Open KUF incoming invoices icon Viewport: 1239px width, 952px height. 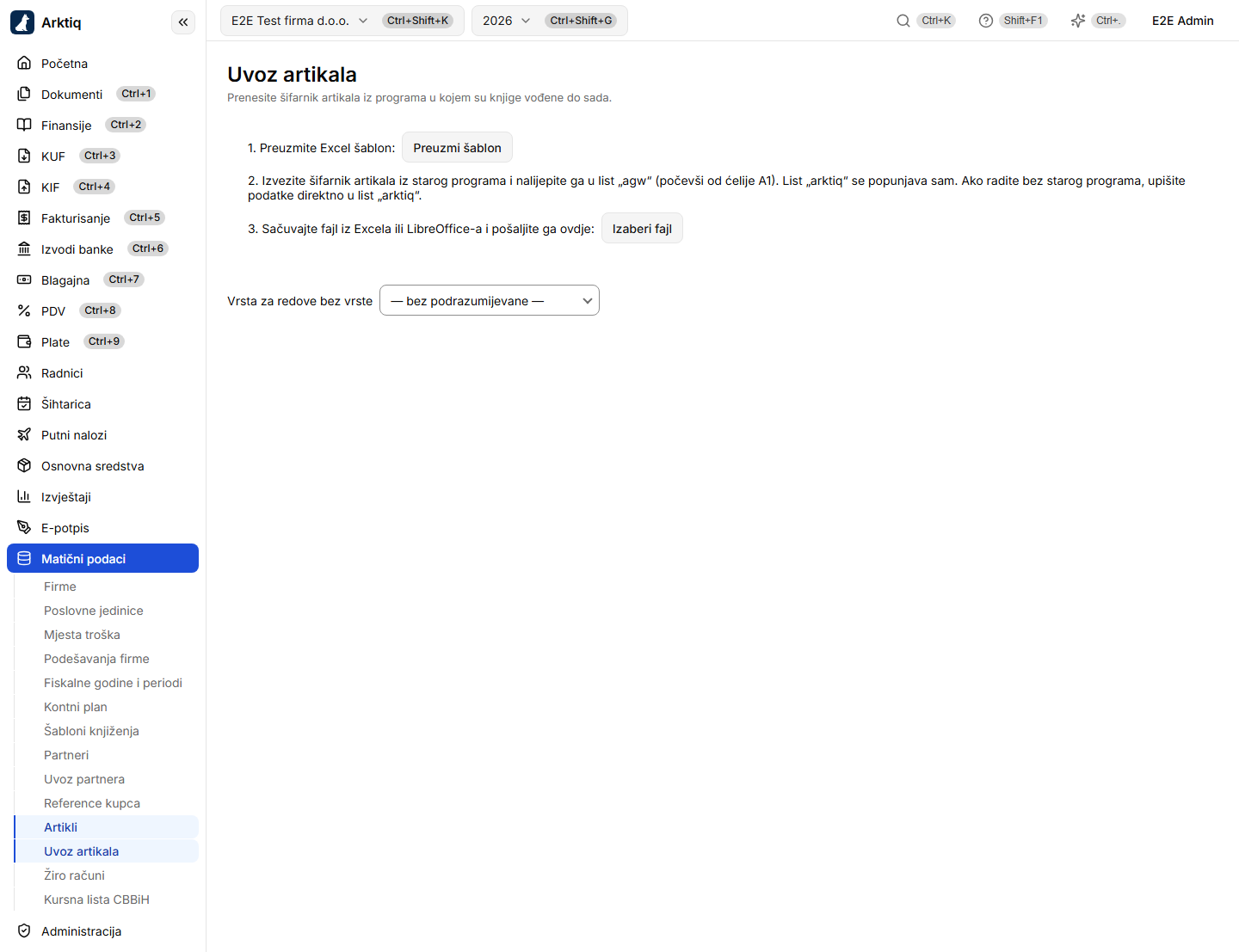(x=24, y=157)
